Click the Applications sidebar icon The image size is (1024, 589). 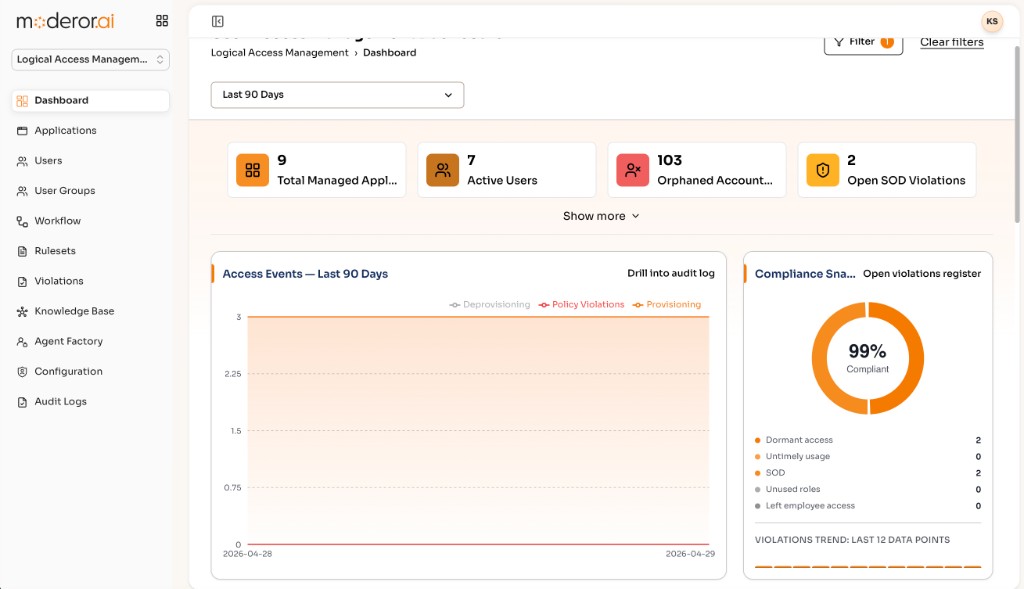pyautogui.click(x=22, y=131)
